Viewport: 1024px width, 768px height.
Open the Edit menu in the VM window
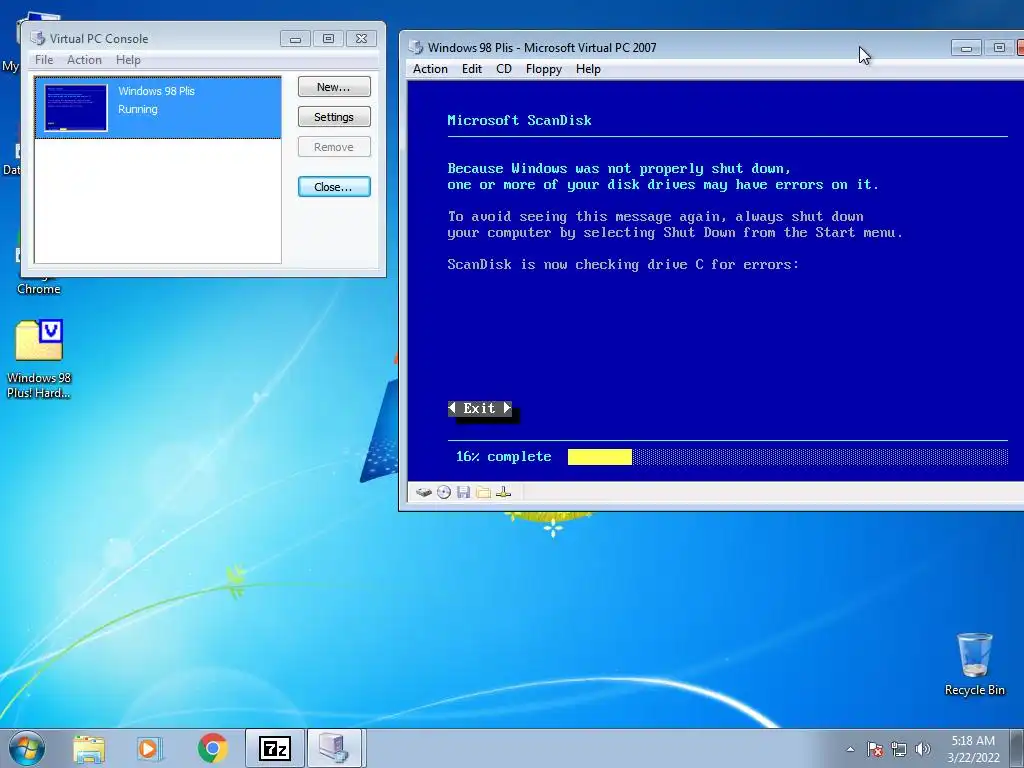click(x=472, y=69)
